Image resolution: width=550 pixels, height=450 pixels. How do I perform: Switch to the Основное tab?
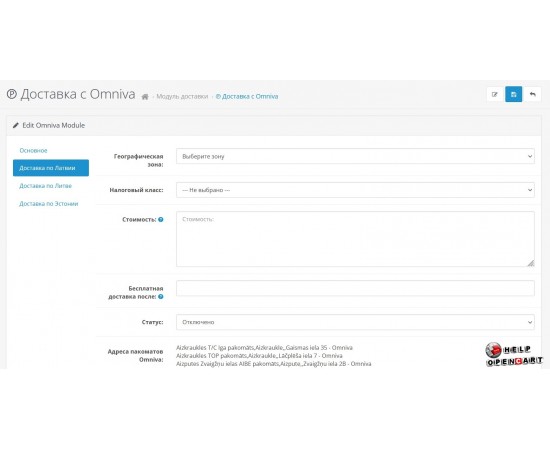pos(33,150)
